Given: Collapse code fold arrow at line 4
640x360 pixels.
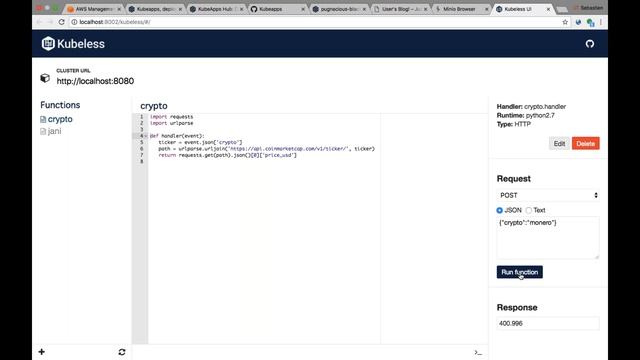Looking at the screenshot, I should tap(146, 136).
